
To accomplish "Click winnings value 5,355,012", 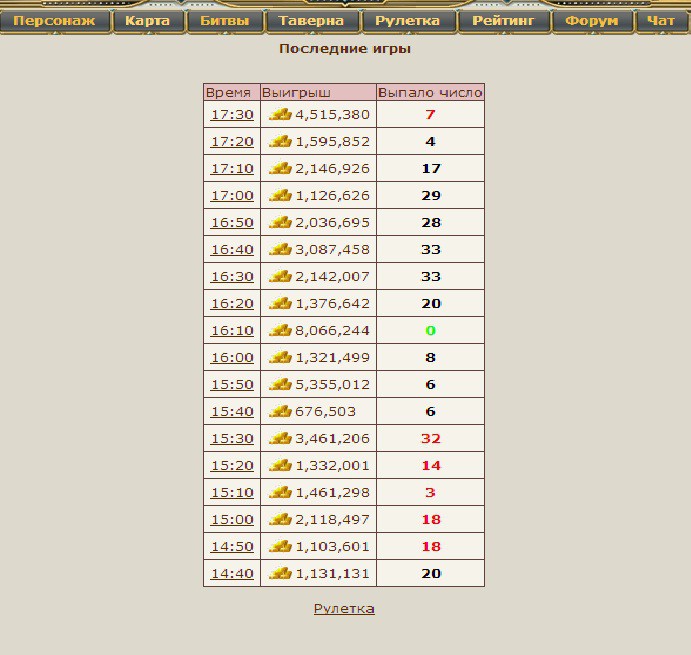I will (332, 384).
